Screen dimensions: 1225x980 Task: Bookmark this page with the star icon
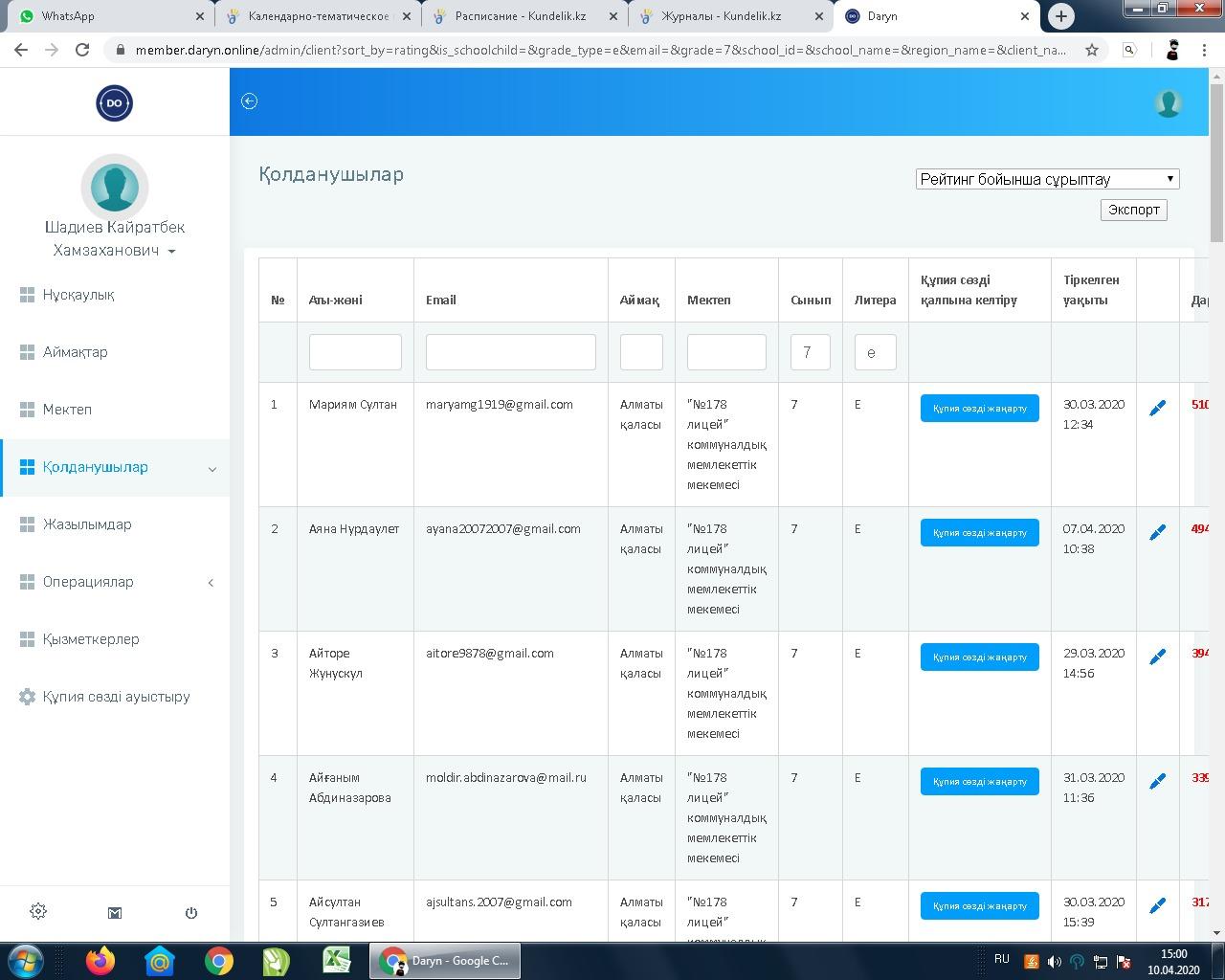click(1092, 50)
